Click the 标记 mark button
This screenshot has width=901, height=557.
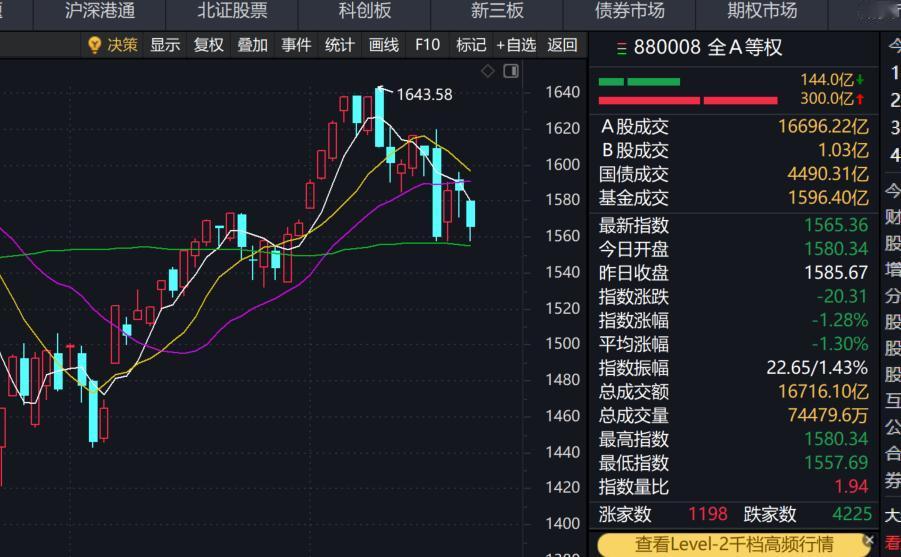[471, 45]
